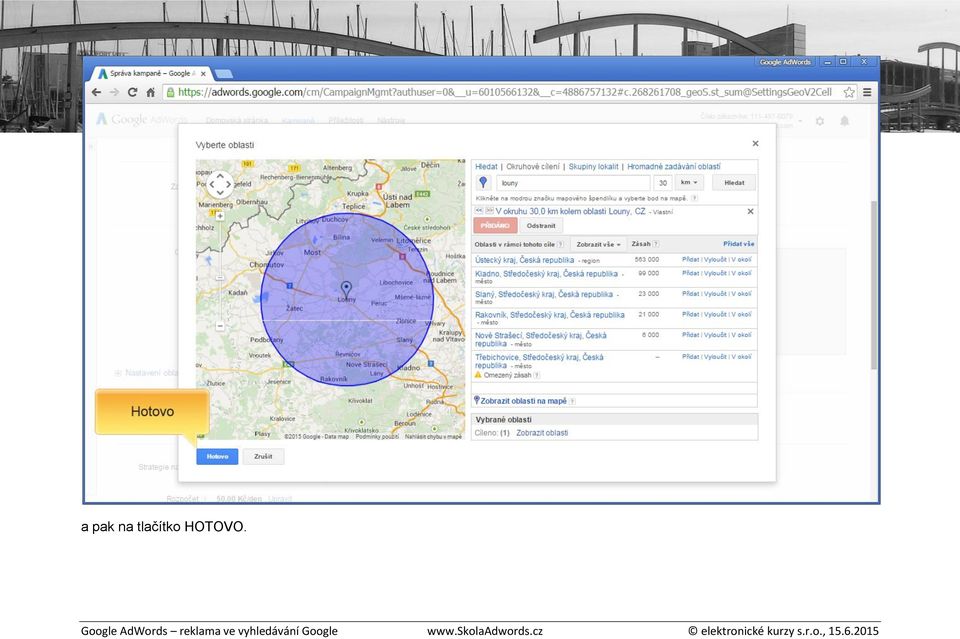Click the Hledat search button
This screenshot has width=960, height=639.
click(734, 182)
